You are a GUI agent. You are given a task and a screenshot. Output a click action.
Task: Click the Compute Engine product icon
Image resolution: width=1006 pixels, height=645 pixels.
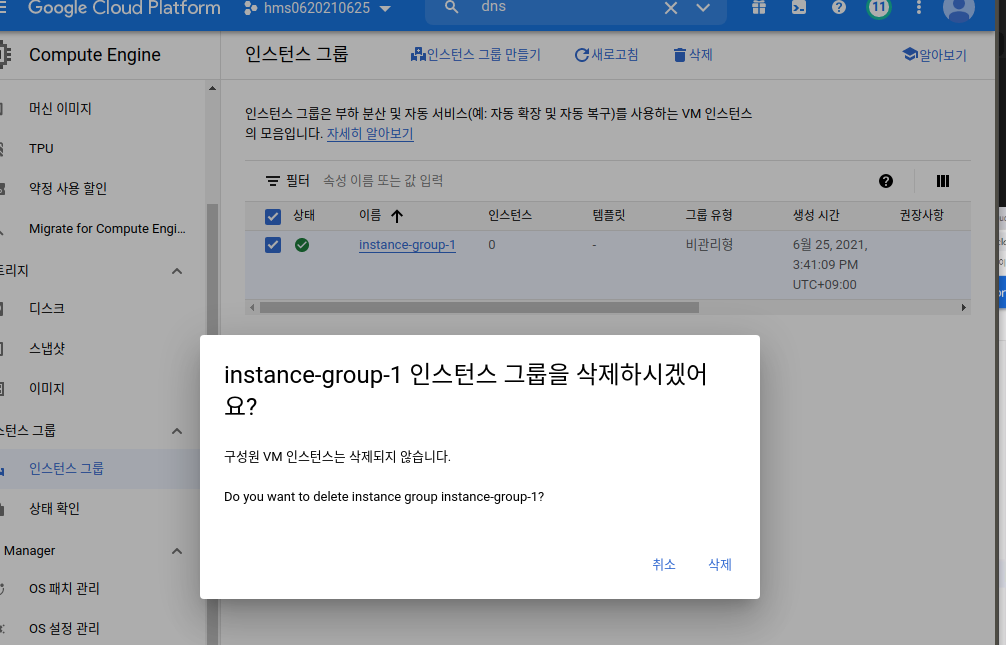click(x=4, y=55)
